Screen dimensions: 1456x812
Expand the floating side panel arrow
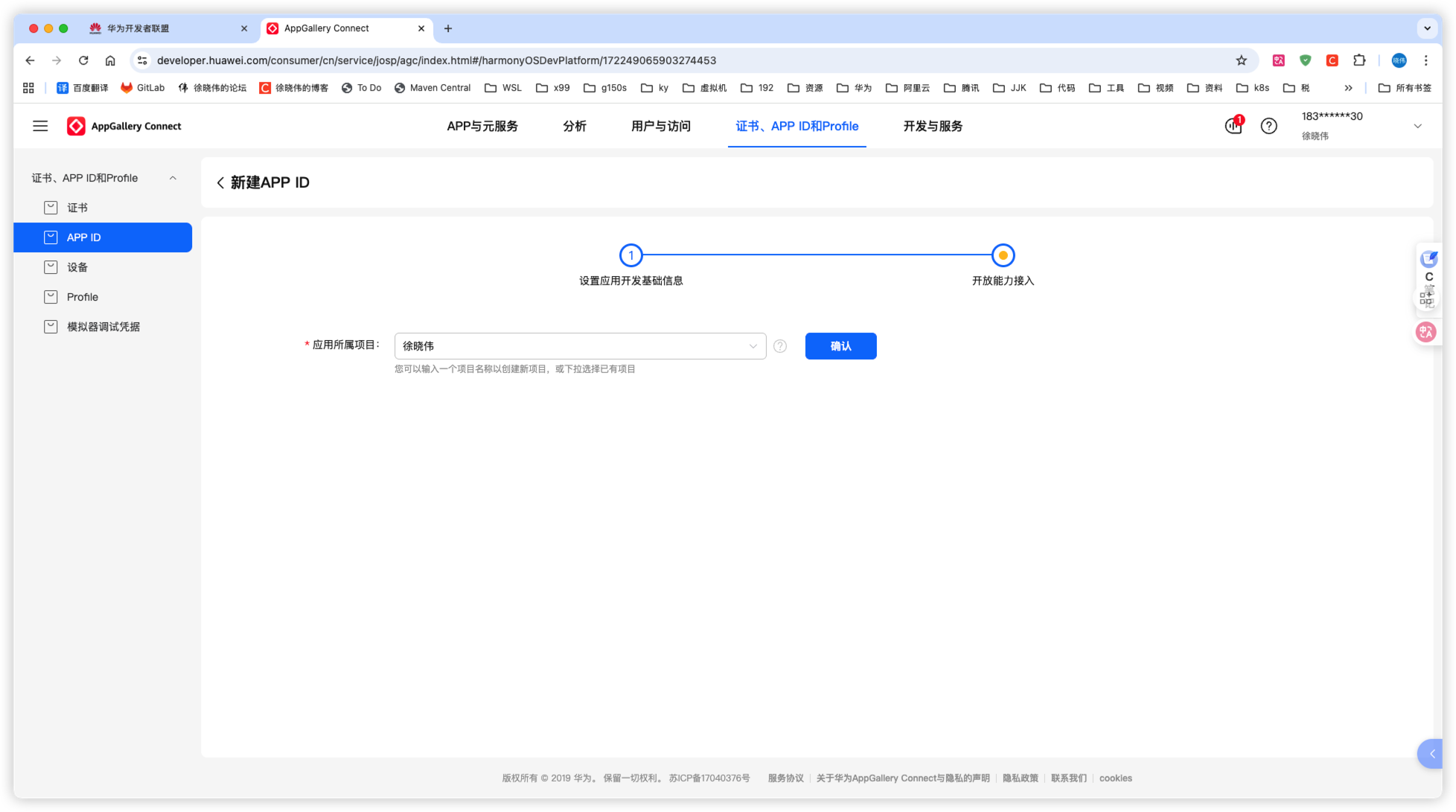click(x=1431, y=754)
